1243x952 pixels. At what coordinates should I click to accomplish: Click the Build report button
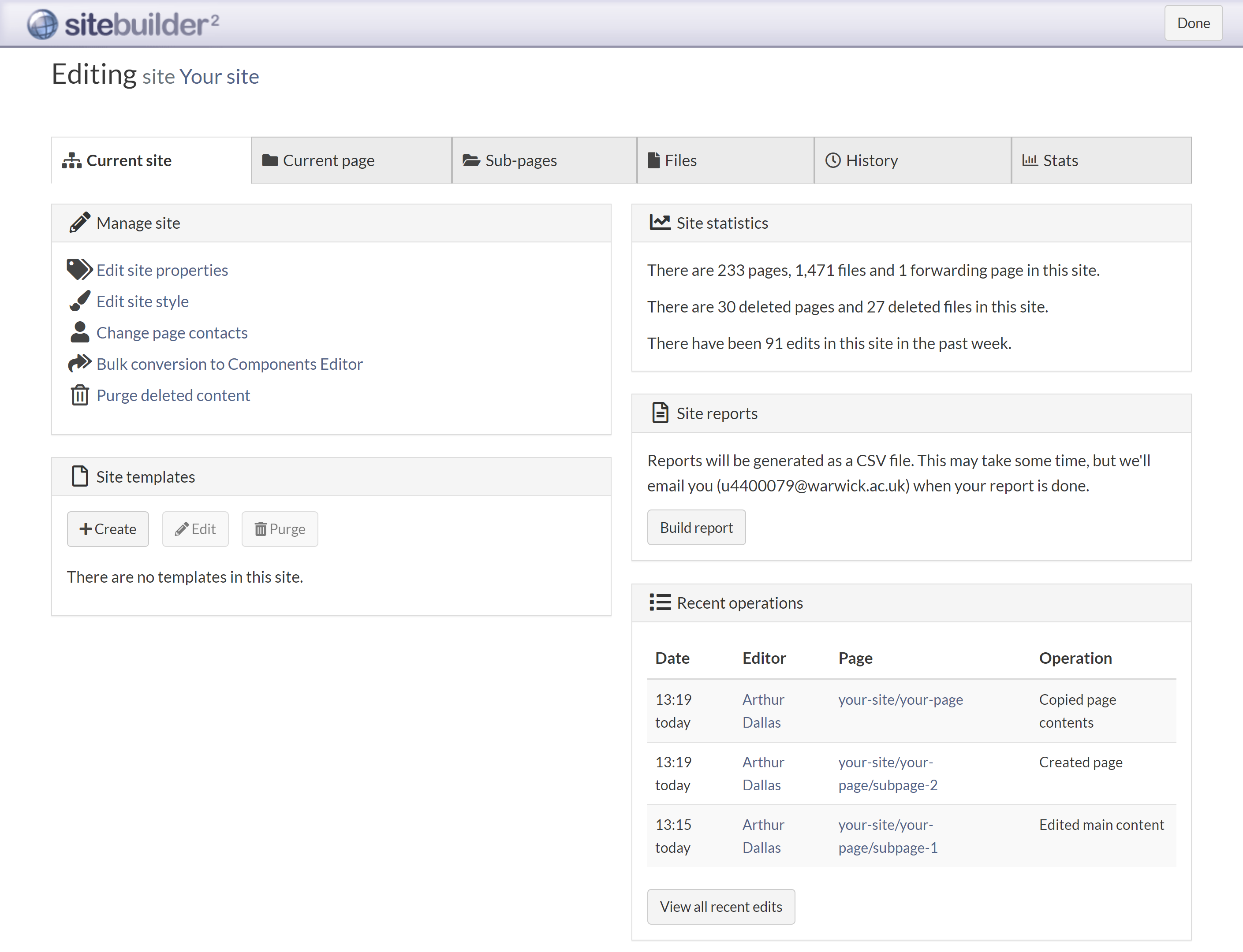point(696,528)
